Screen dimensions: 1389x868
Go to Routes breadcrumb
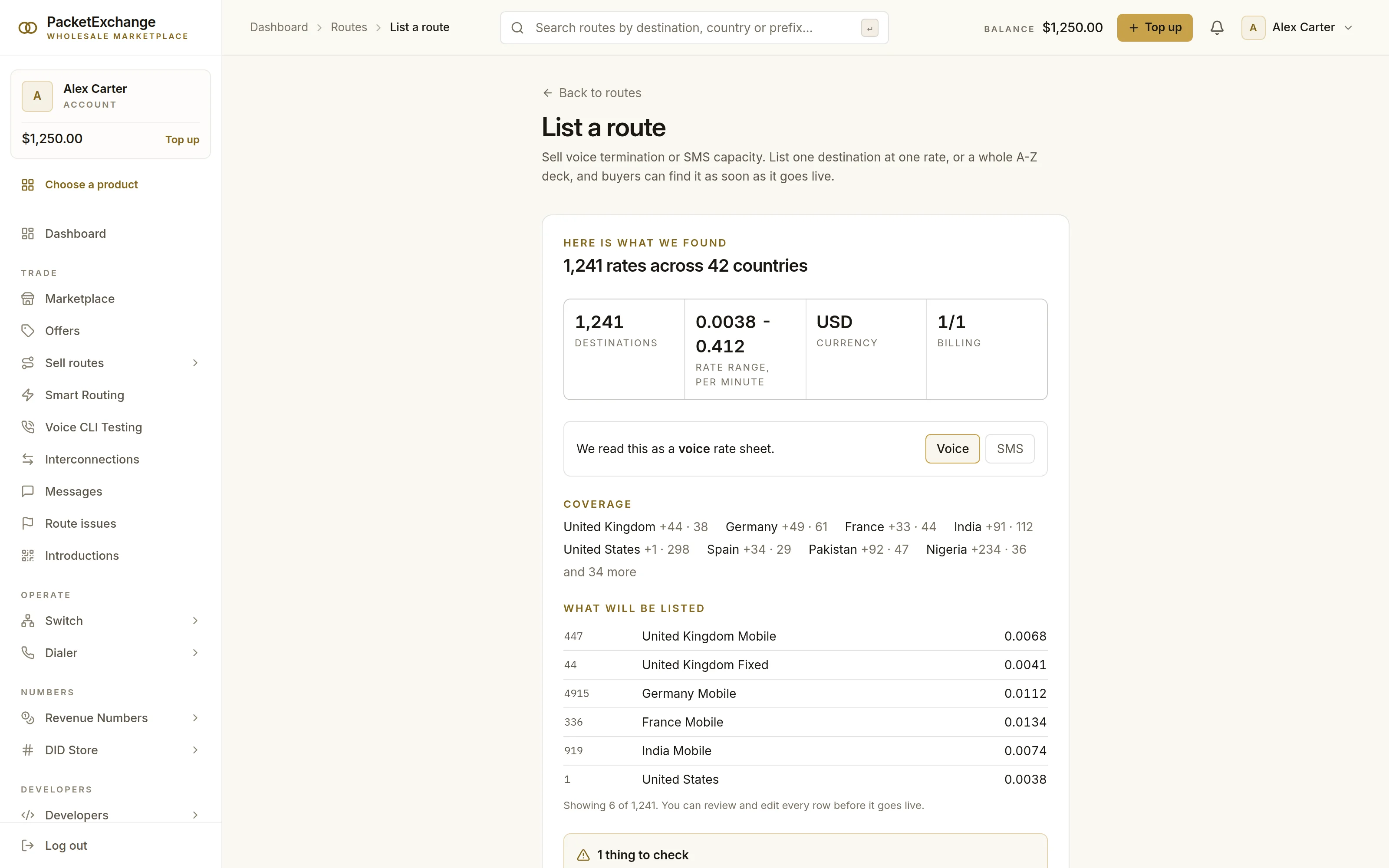(349, 27)
